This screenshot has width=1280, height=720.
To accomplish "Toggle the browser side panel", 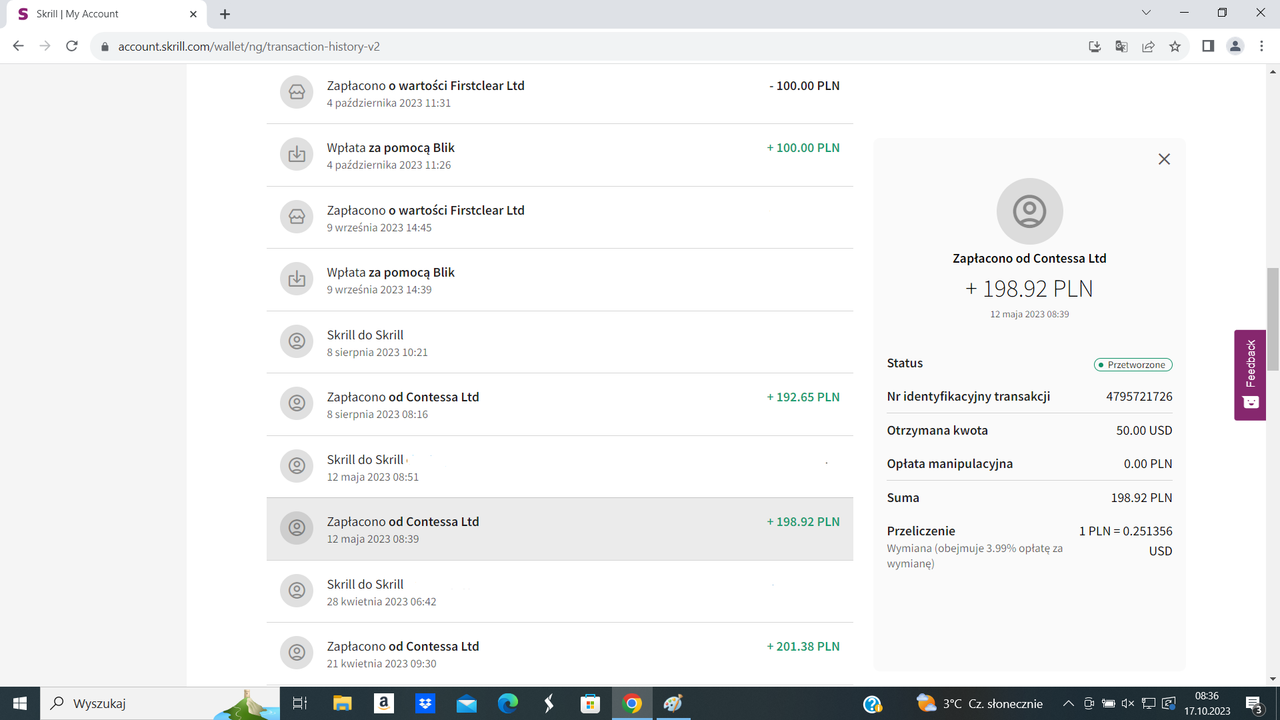I will point(1208,46).
